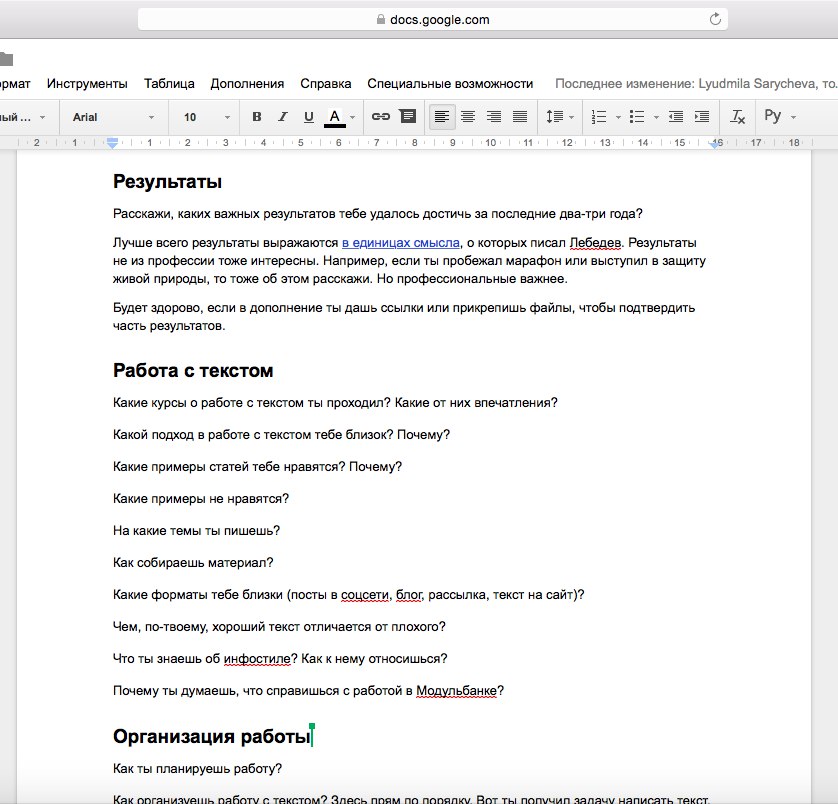Click the line 'Как собираешь материал?'

[193, 562]
